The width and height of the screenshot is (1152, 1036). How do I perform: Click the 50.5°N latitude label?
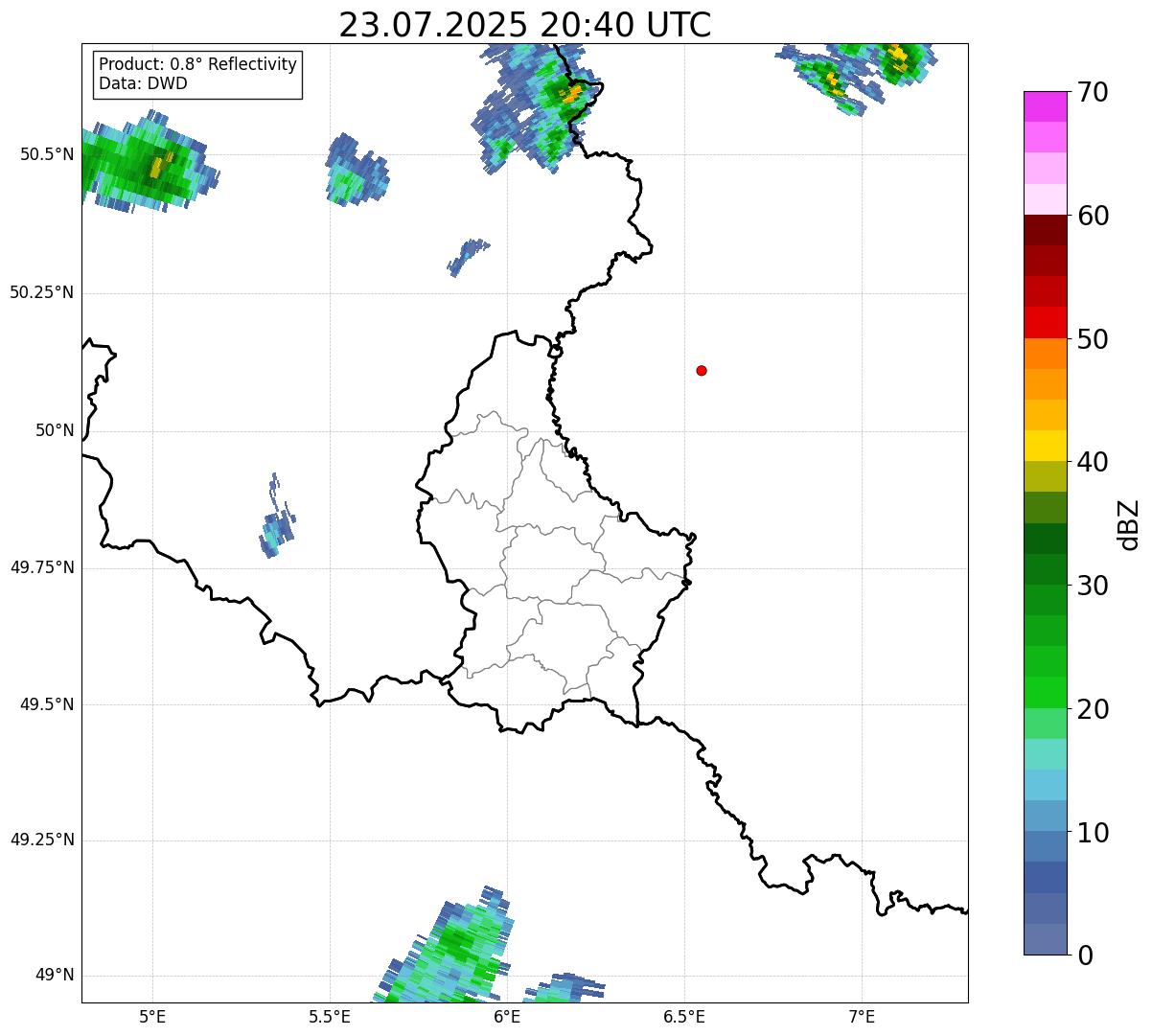click(x=46, y=154)
